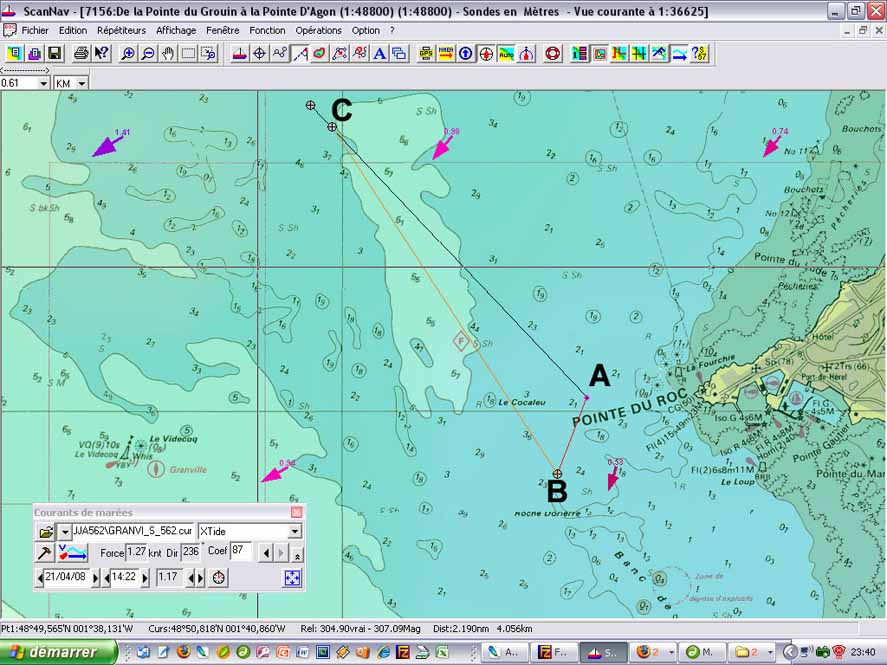Select the hand pan tool
The width and height of the screenshot is (887, 665).
pyautogui.click(x=168, y=54)
